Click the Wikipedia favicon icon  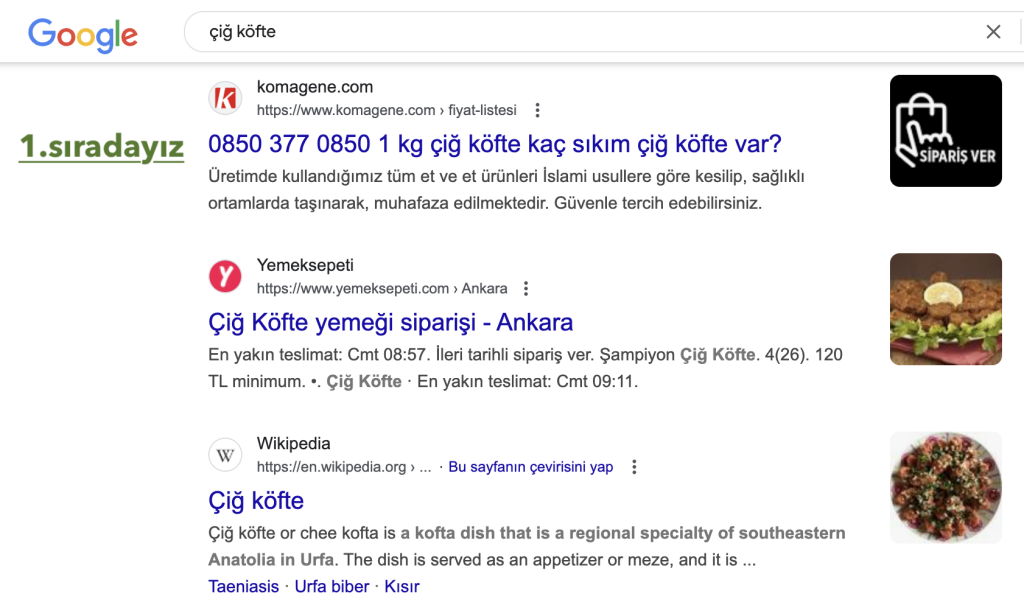pos(225,455)
